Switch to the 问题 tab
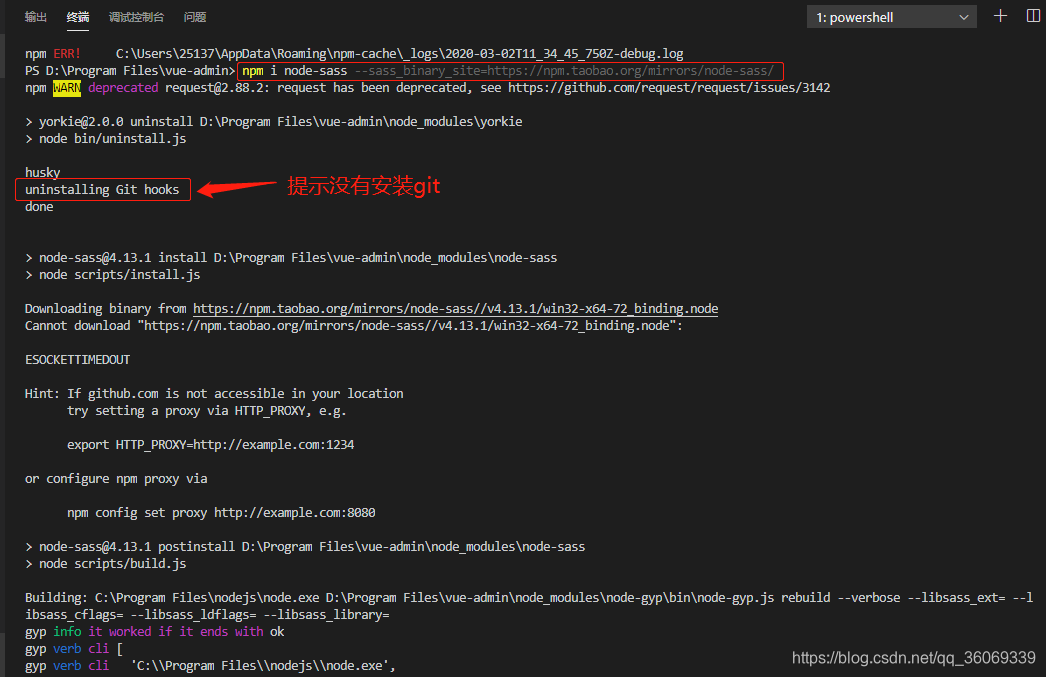Image resolution: width=1046 pixels, height=677 pixels. coord(196,16)
